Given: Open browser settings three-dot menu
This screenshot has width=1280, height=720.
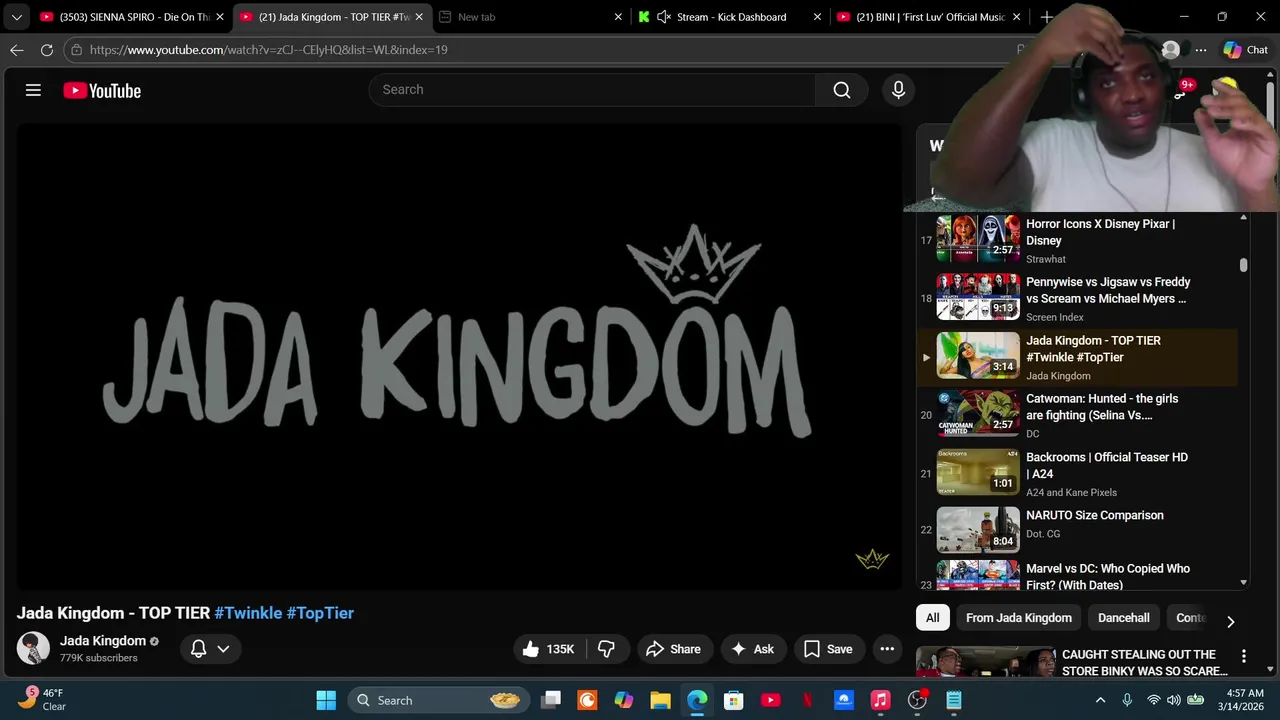Looking at the screenshot, I should tap(1201, 49).
